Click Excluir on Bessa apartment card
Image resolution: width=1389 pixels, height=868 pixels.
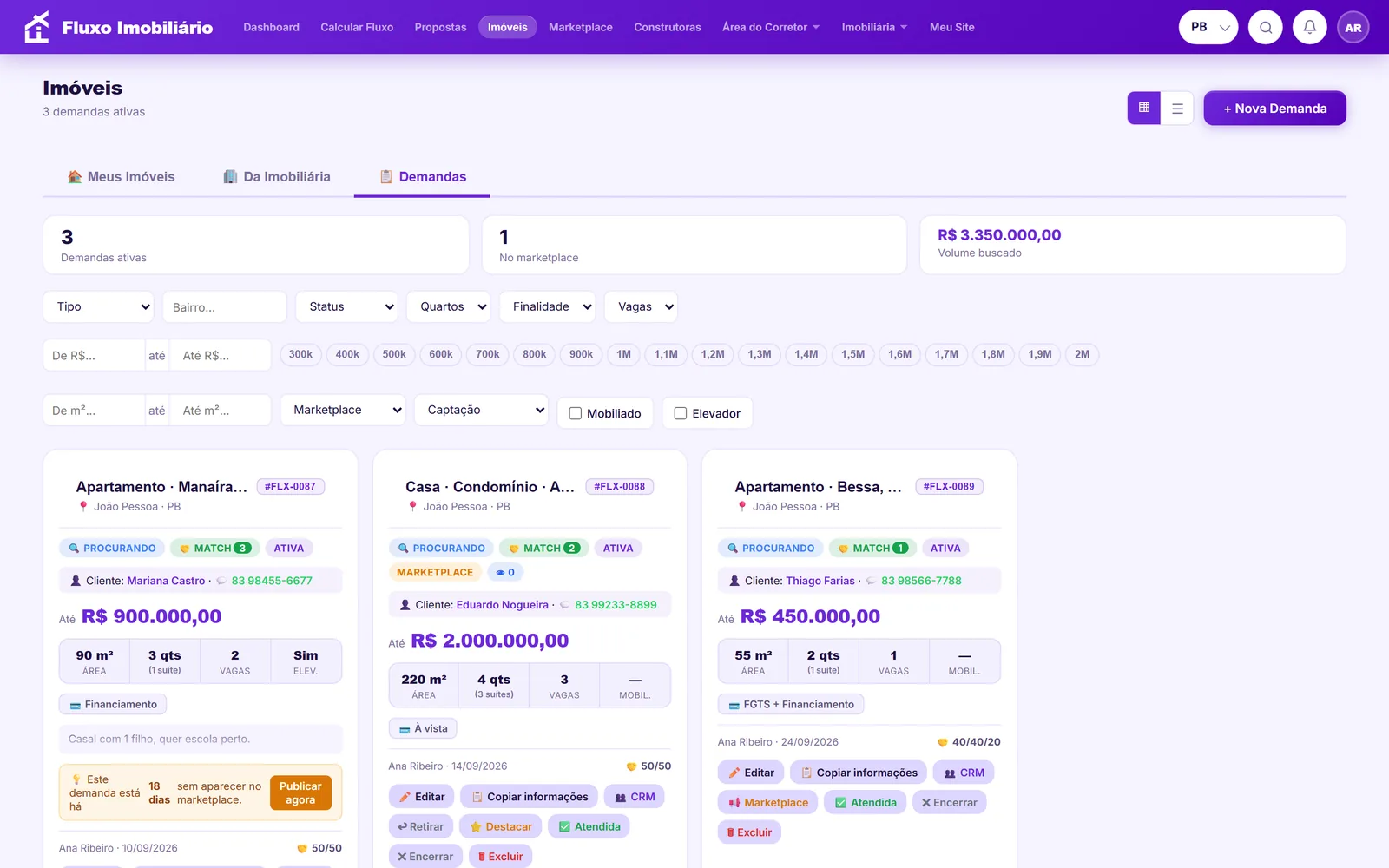(x=750, y=832)
